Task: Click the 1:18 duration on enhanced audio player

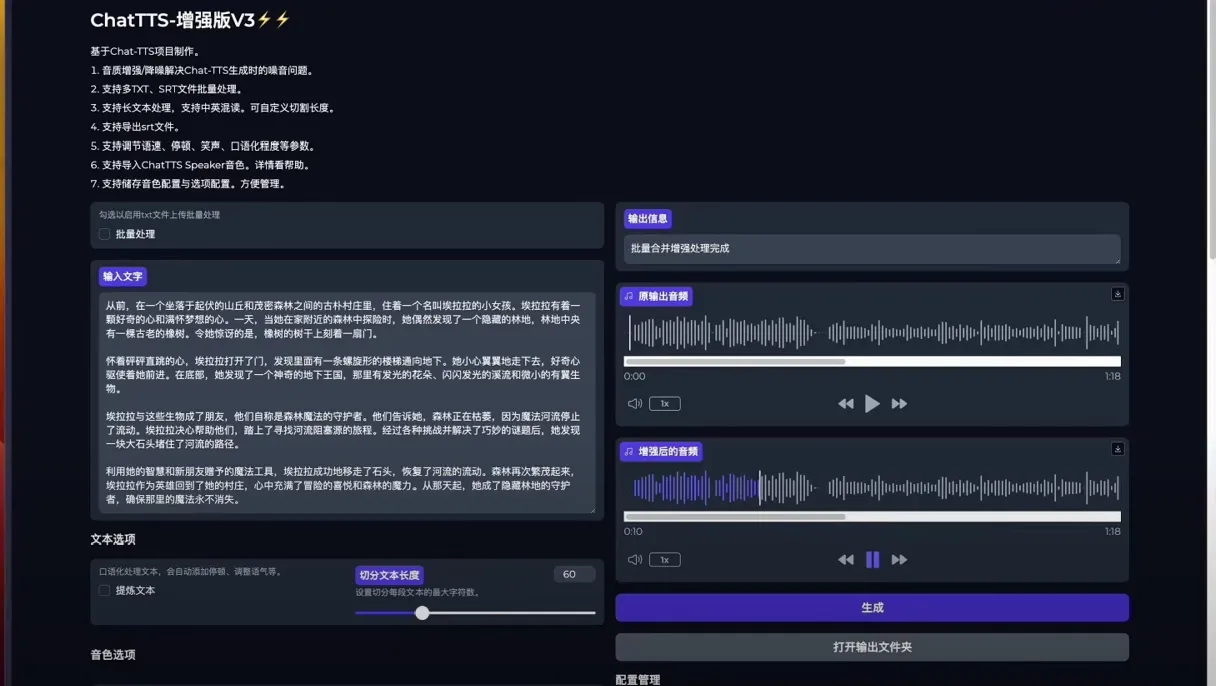Action: pyautogui.click(x=1112, y=532)
